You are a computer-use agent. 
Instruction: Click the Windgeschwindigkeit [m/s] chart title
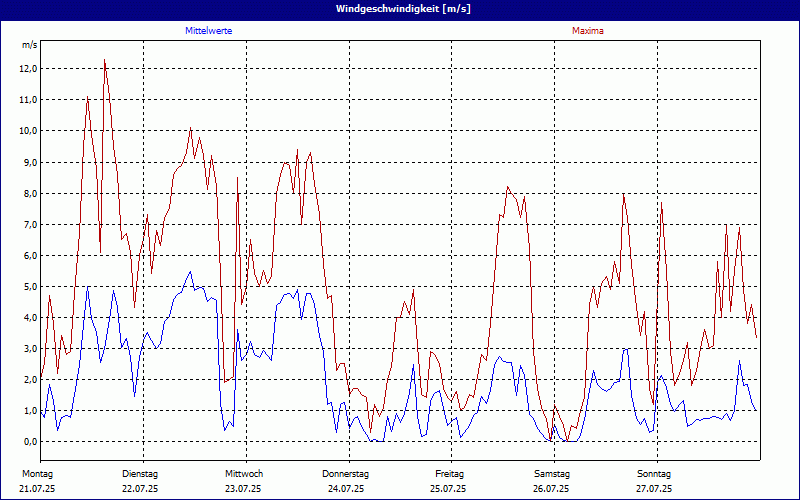pos(400,9)
